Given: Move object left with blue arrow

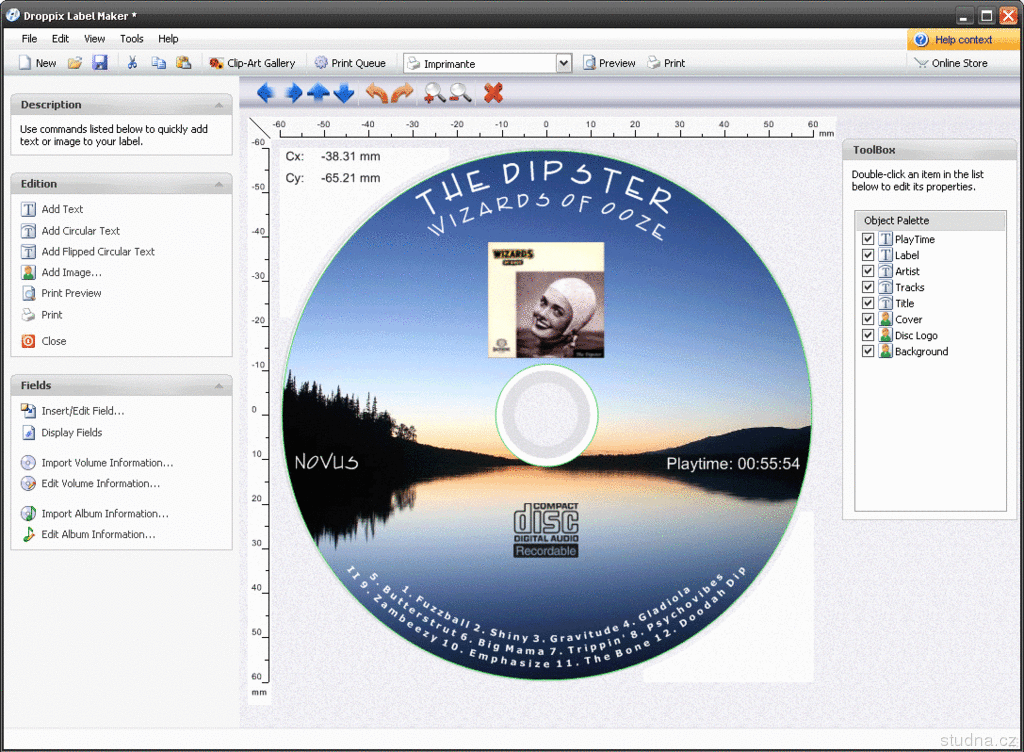Looking at the screenshot, I should coord(265,93).
